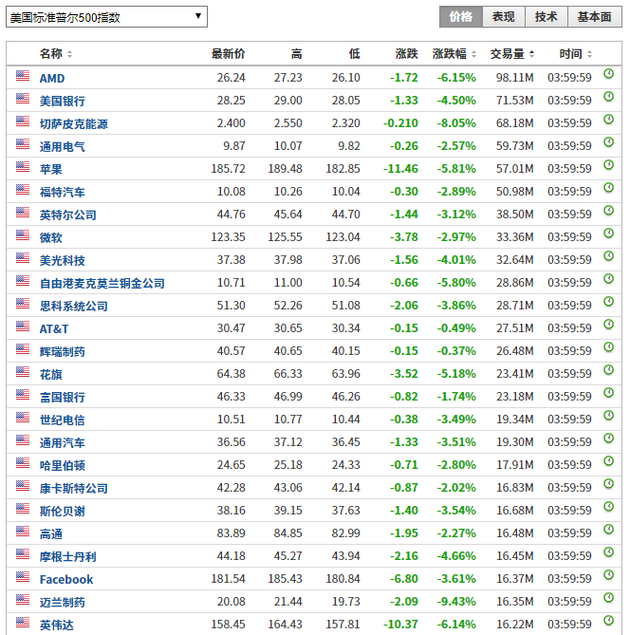Click the clock icon in 美国银行 row

[x=609, y=96]
